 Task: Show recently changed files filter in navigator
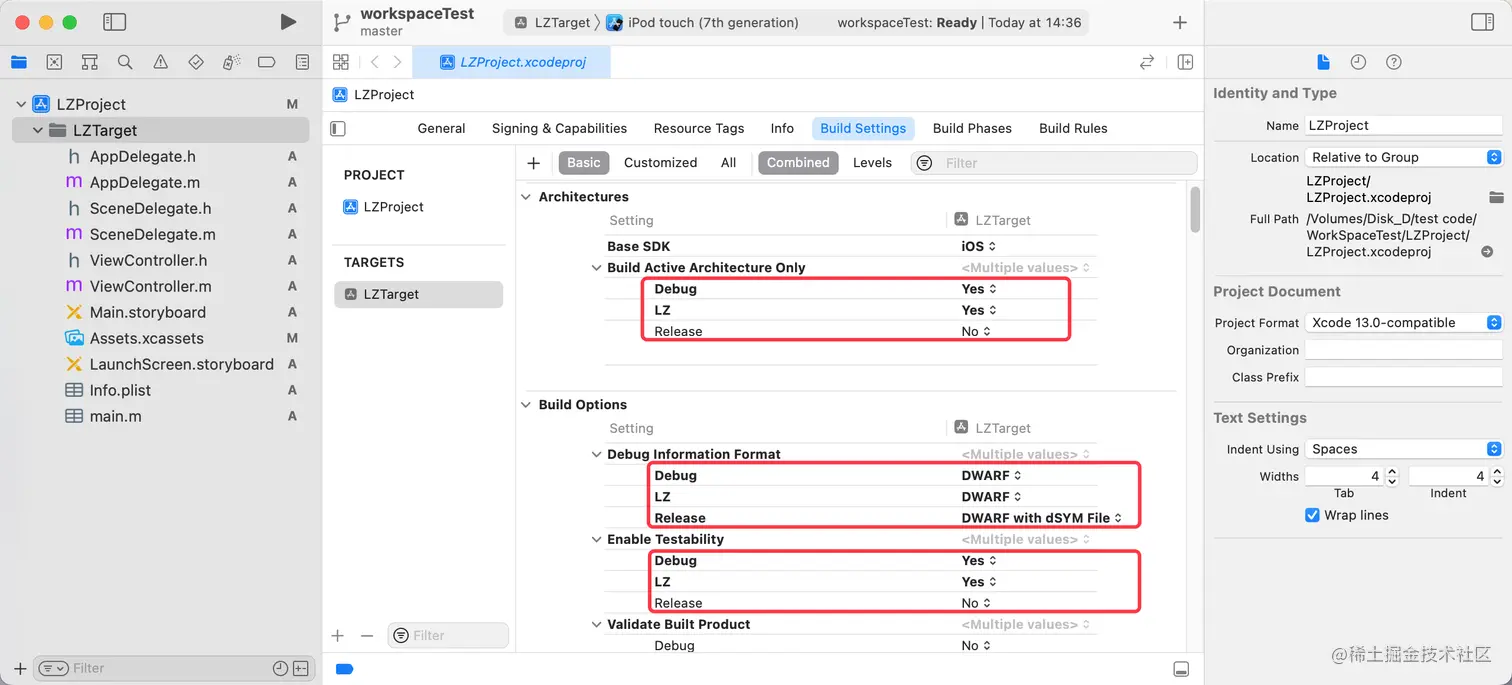[280, 668]
